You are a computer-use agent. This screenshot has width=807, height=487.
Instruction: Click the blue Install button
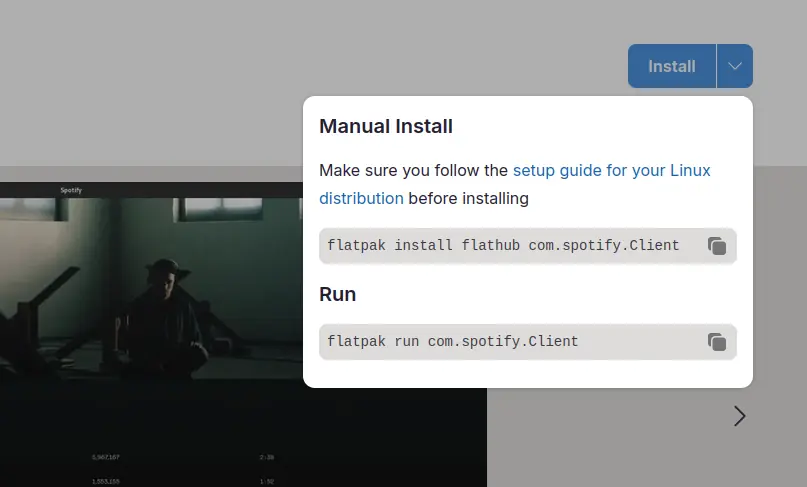coord(671,66)
